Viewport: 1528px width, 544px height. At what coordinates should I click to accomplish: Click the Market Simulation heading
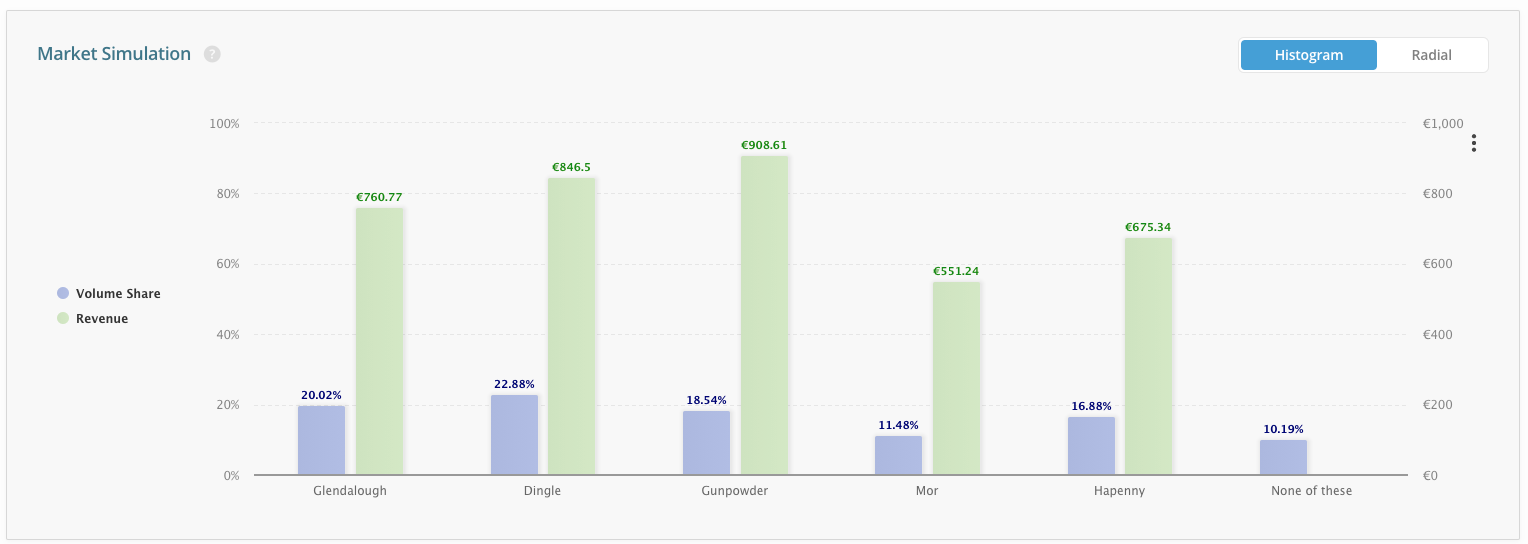click(x=114, y=54)
